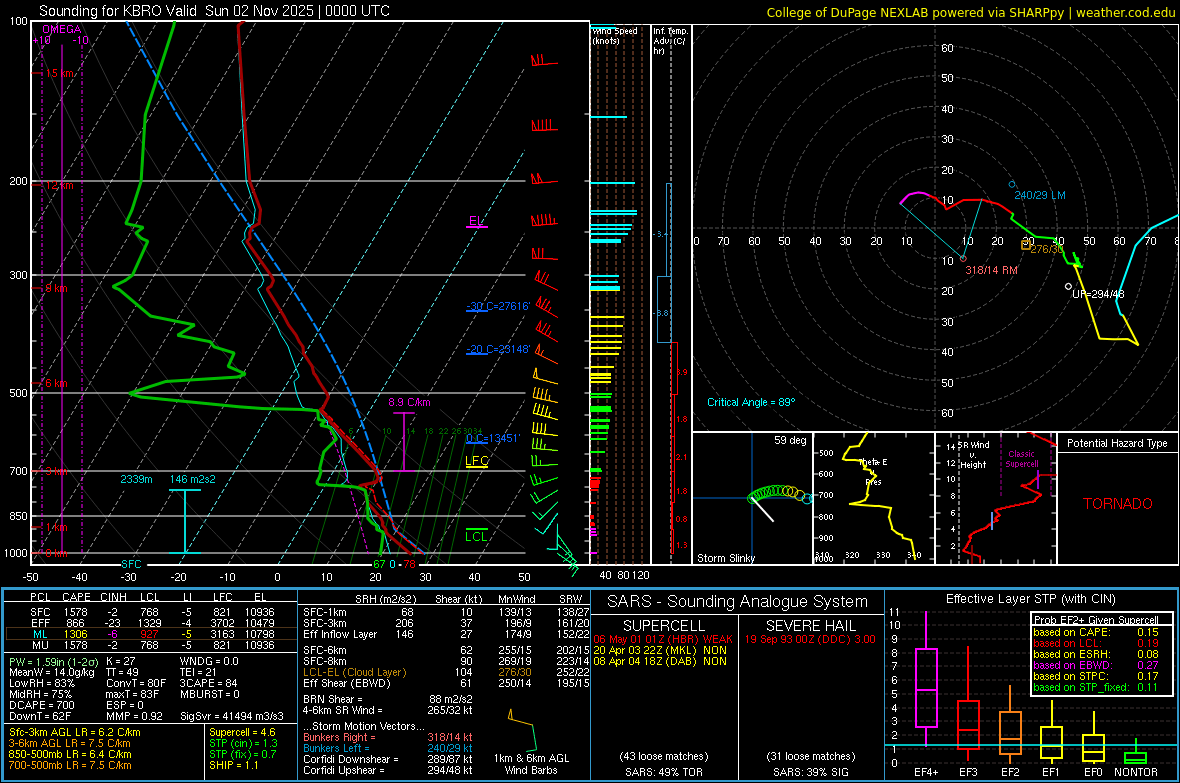The image size is (1180, 783).
Task: Click the STP (cin) = 1.3 value
Action: (x=243, y=744)
